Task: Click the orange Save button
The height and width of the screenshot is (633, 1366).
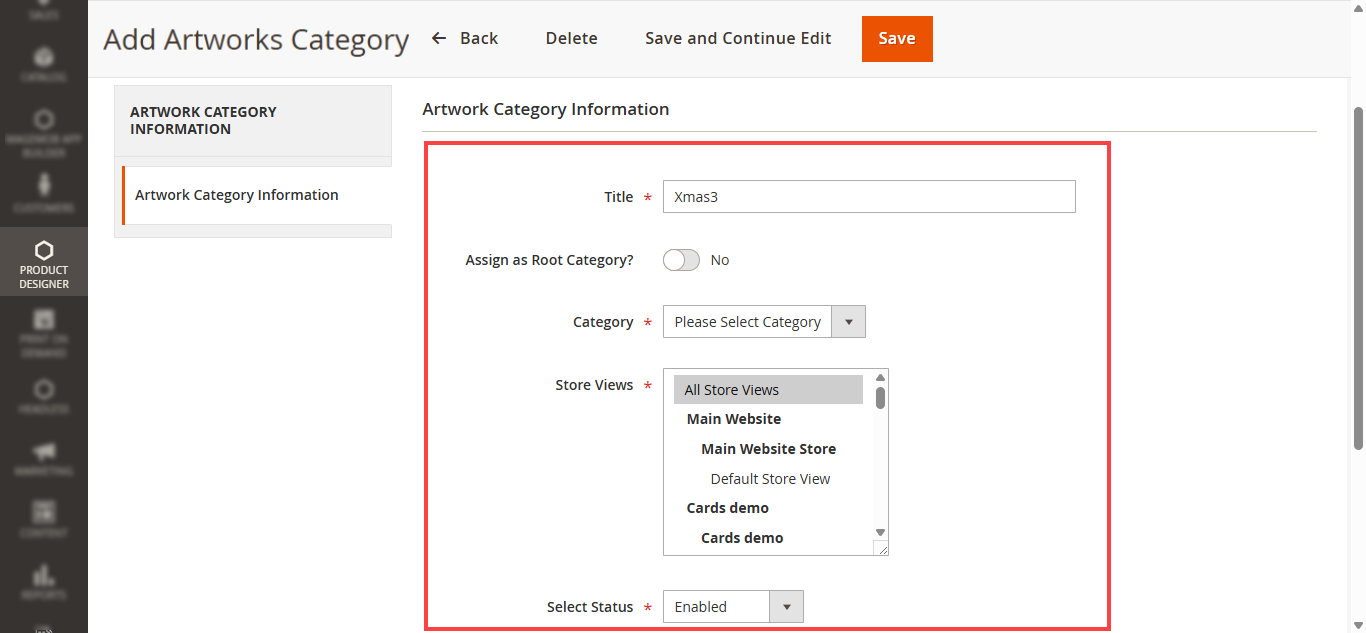Action: click(896, 39)
